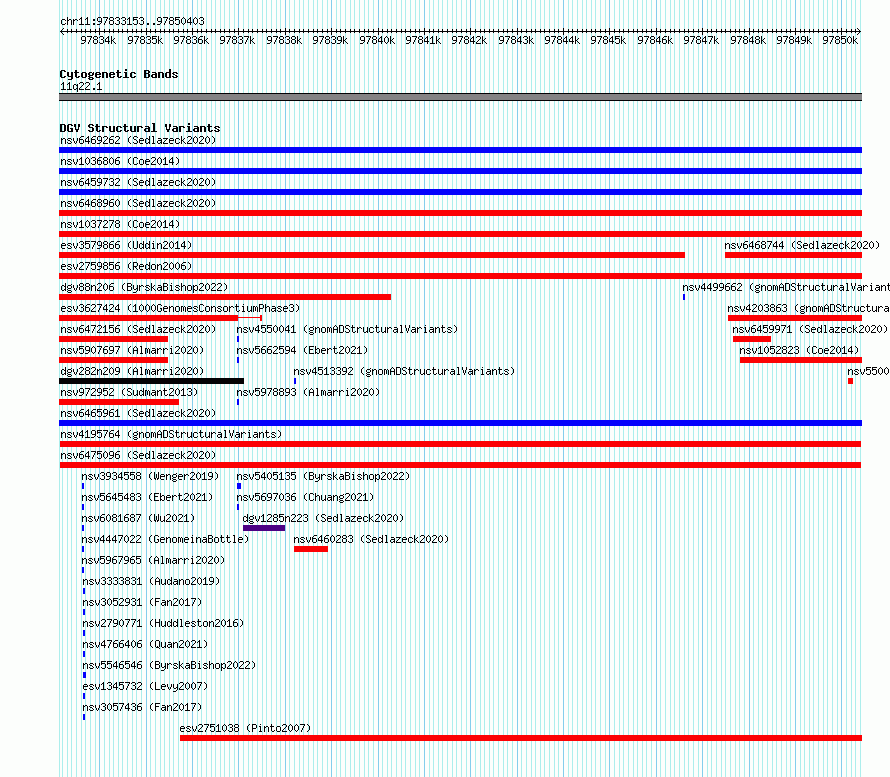Select the red bar under nsv1052823
This screenshot has height=777, width=890.
(x=801, y=360)
